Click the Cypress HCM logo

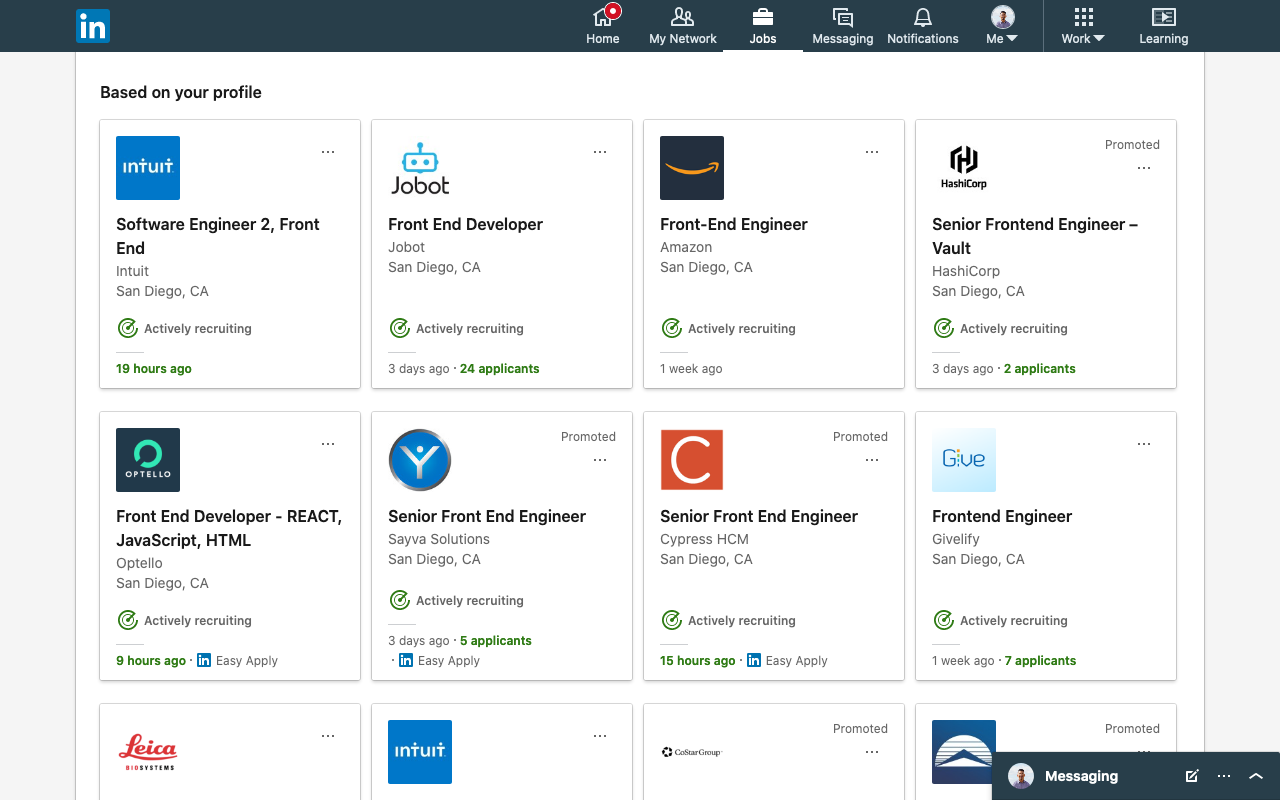click(692, 460)
